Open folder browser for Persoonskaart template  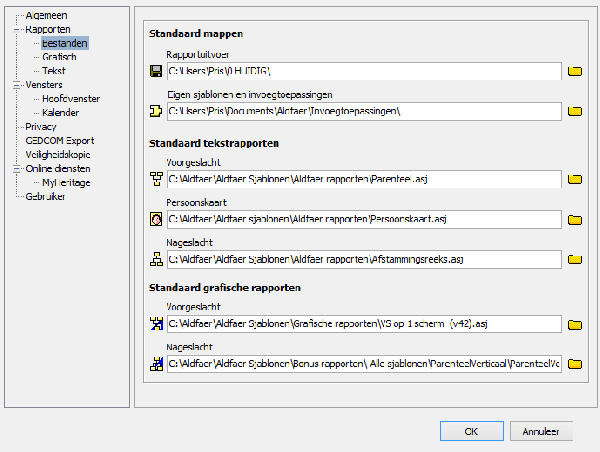point(575,219)
